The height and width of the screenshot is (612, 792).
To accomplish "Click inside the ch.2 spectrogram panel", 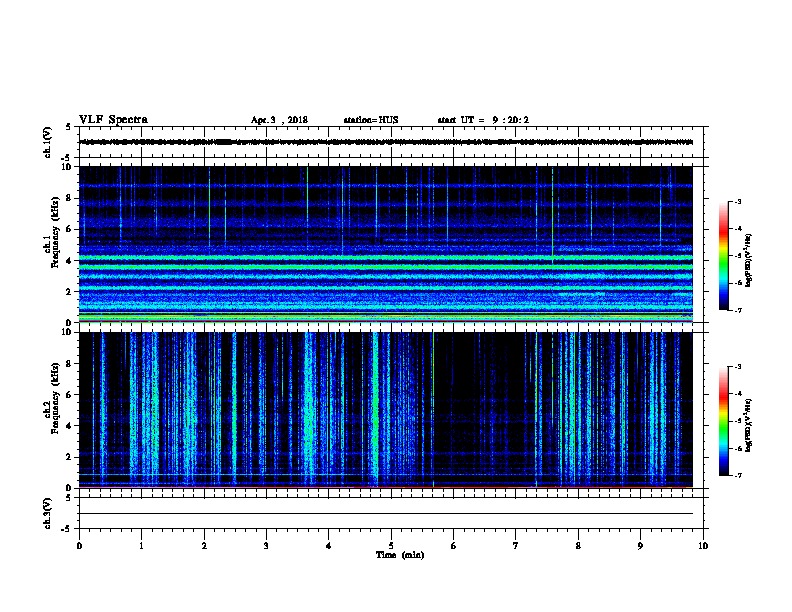I will [x=386, y=410].
